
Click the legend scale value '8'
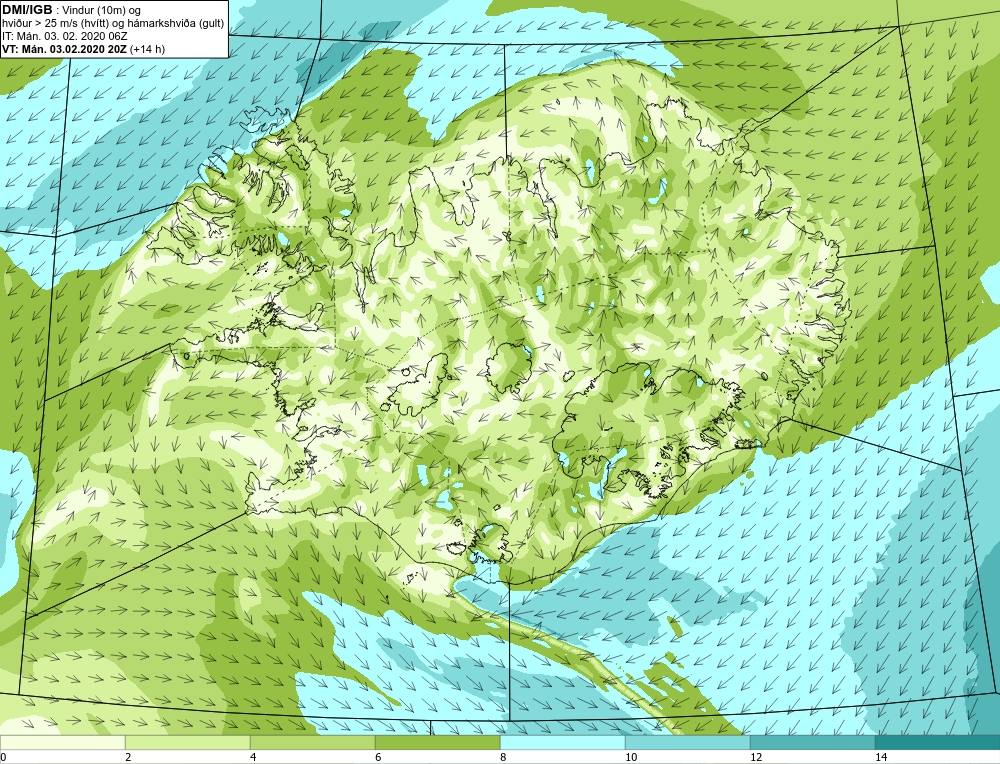pos(503,757)
